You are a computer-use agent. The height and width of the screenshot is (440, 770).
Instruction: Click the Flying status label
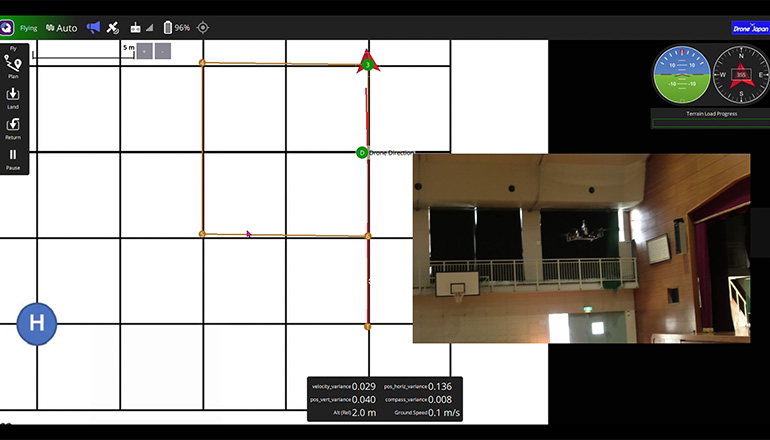click(29, 28)
